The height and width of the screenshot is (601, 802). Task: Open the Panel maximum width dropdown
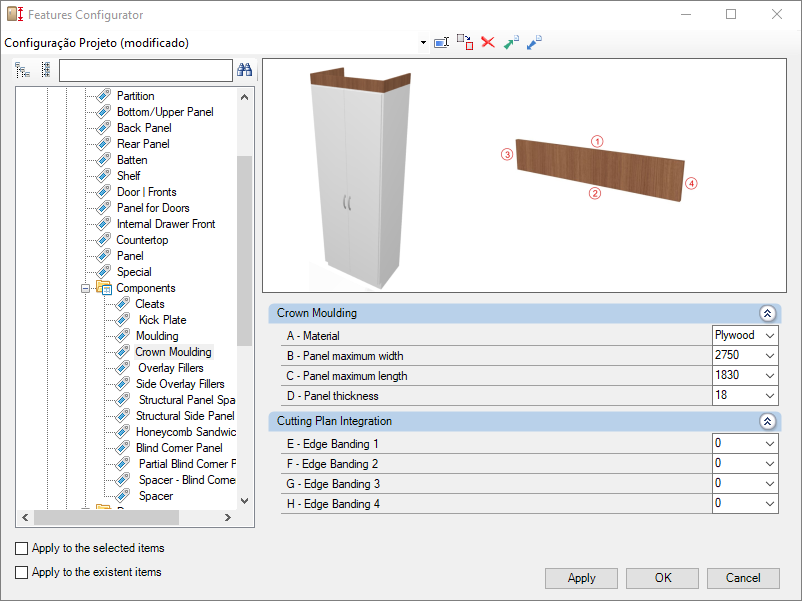pyautogui.click(x=769, y=355)
